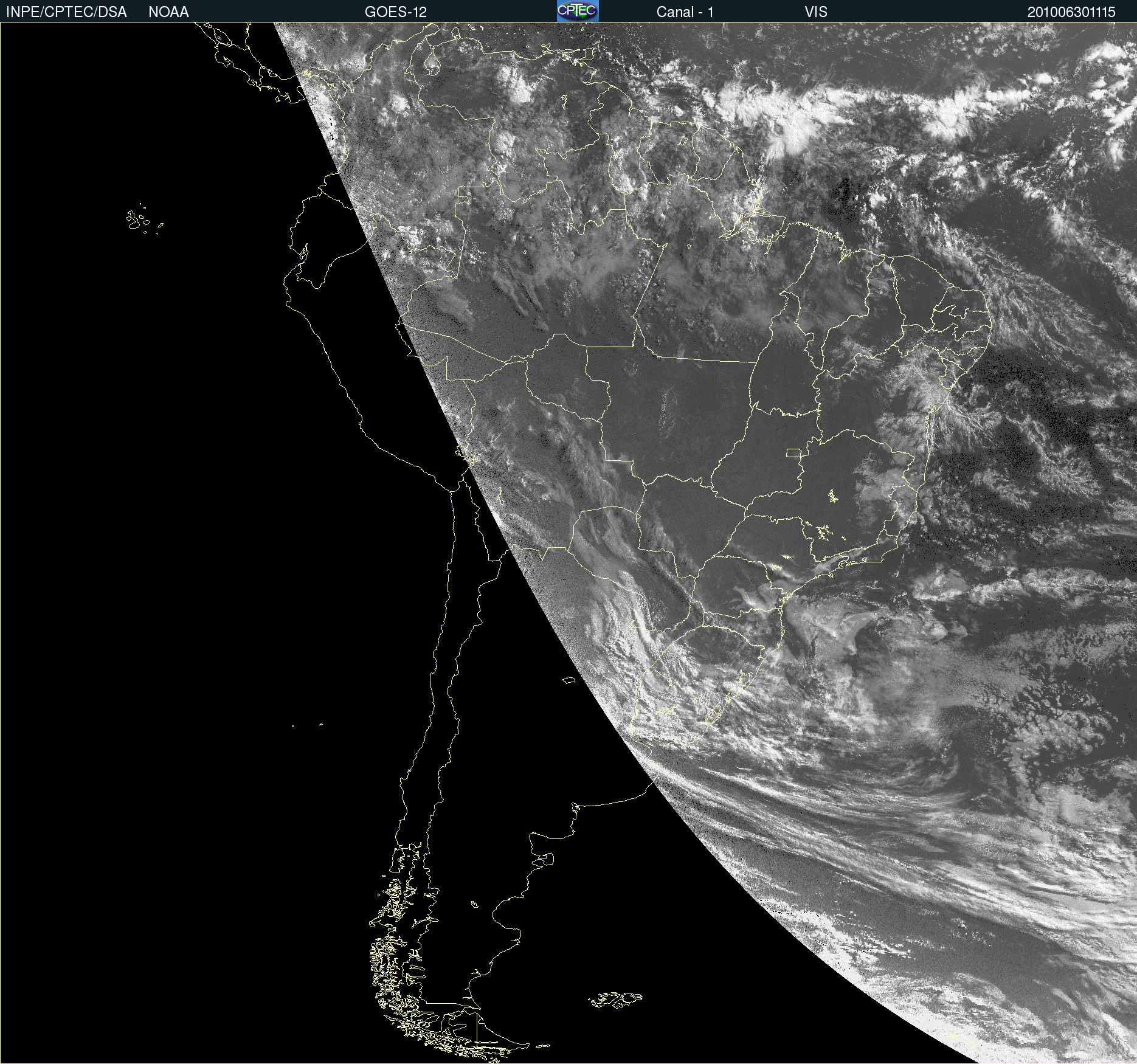This screenshot has width=1137, height=1064.
Task: Click the NOAA label in the header
Action: coord(168,12)
